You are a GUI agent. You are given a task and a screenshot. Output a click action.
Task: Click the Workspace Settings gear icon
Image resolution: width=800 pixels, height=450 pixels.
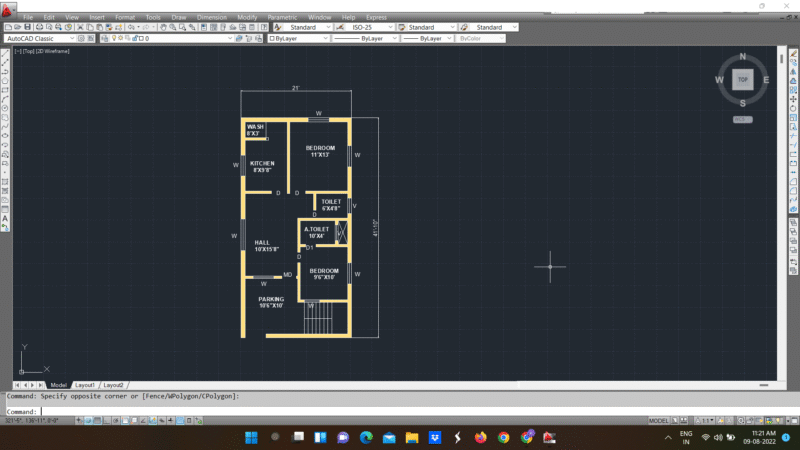click(81, 38)
